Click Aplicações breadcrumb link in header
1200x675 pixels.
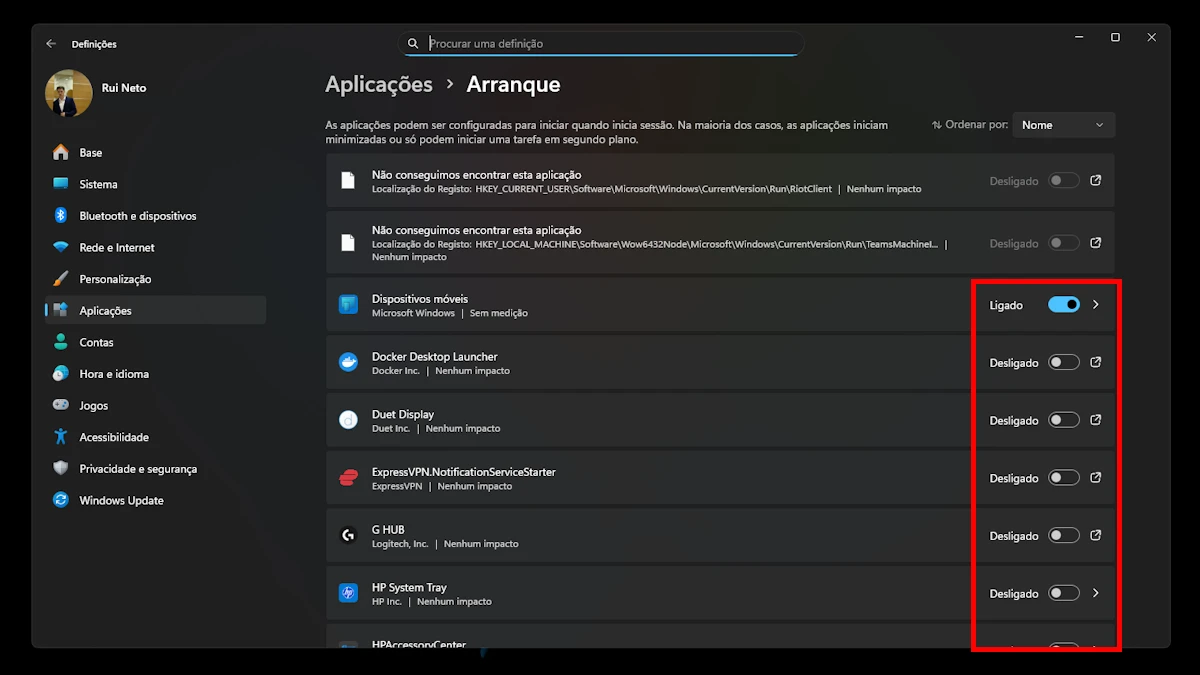[379, 85]
